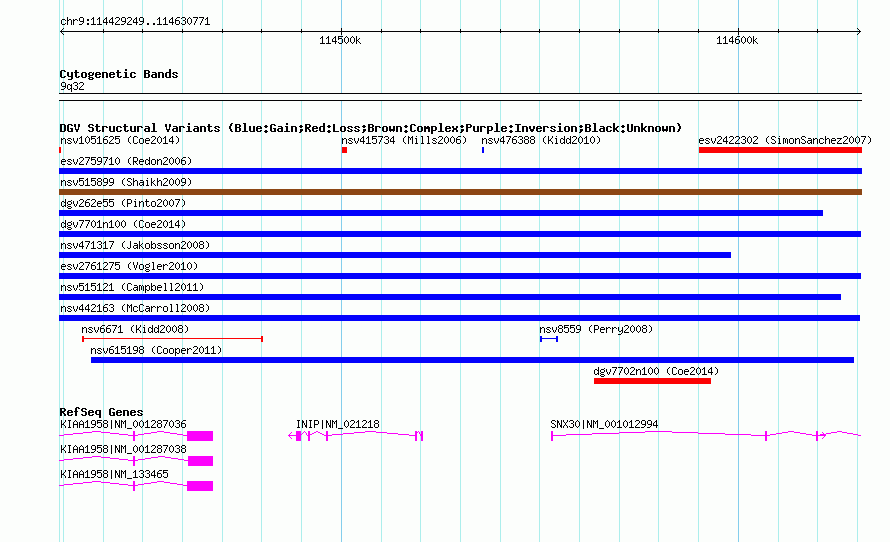Click the red dgv7702n100 (Coe2014) loss bar
Image resolution: width=890 pixels, height=542 pixels.
click(652, 381)
